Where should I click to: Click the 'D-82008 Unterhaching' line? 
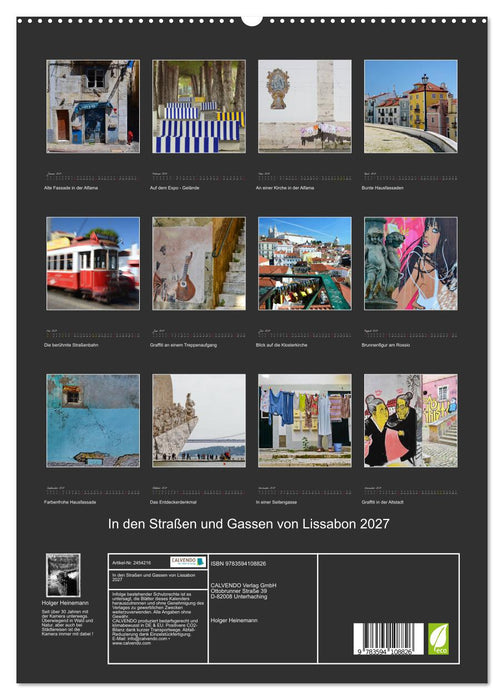(239, 596)
